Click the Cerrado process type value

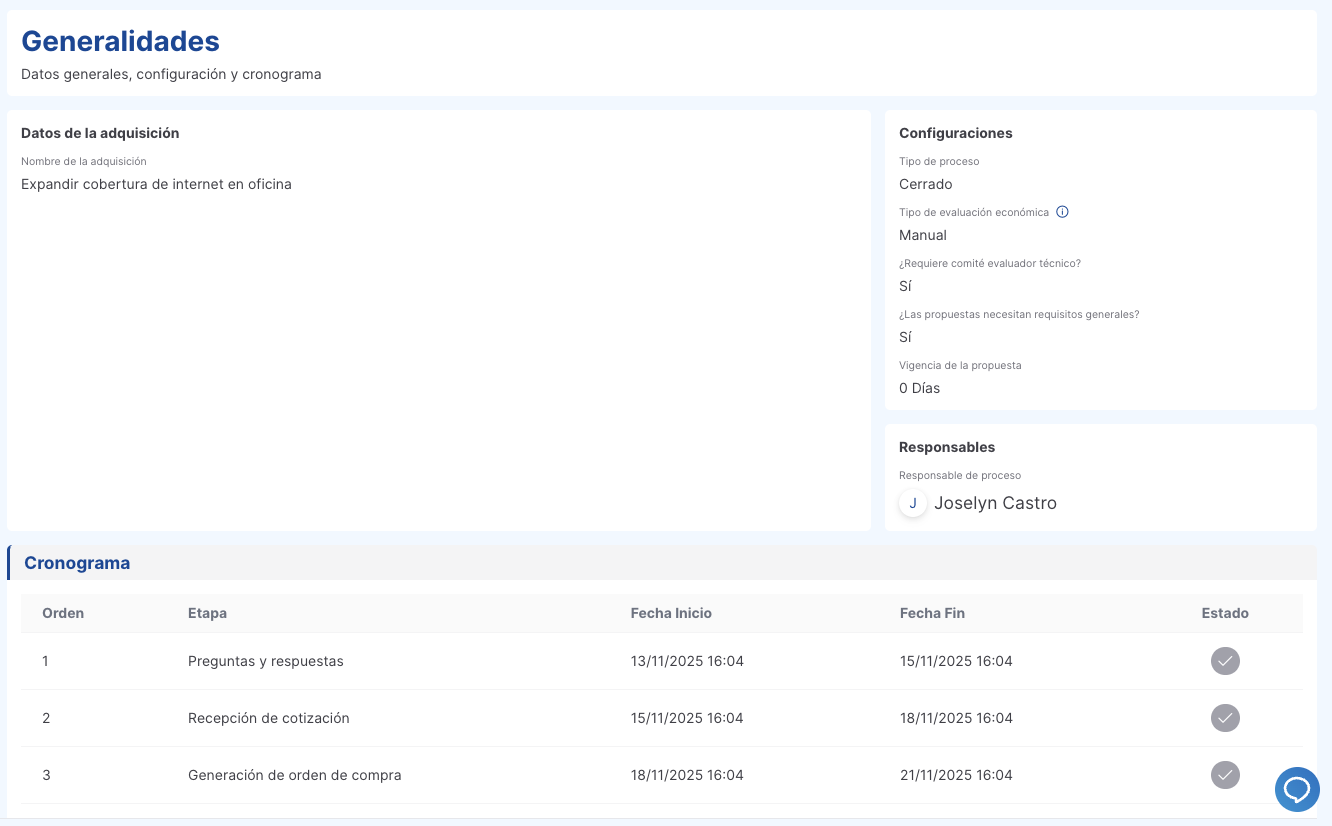(925, 184)
